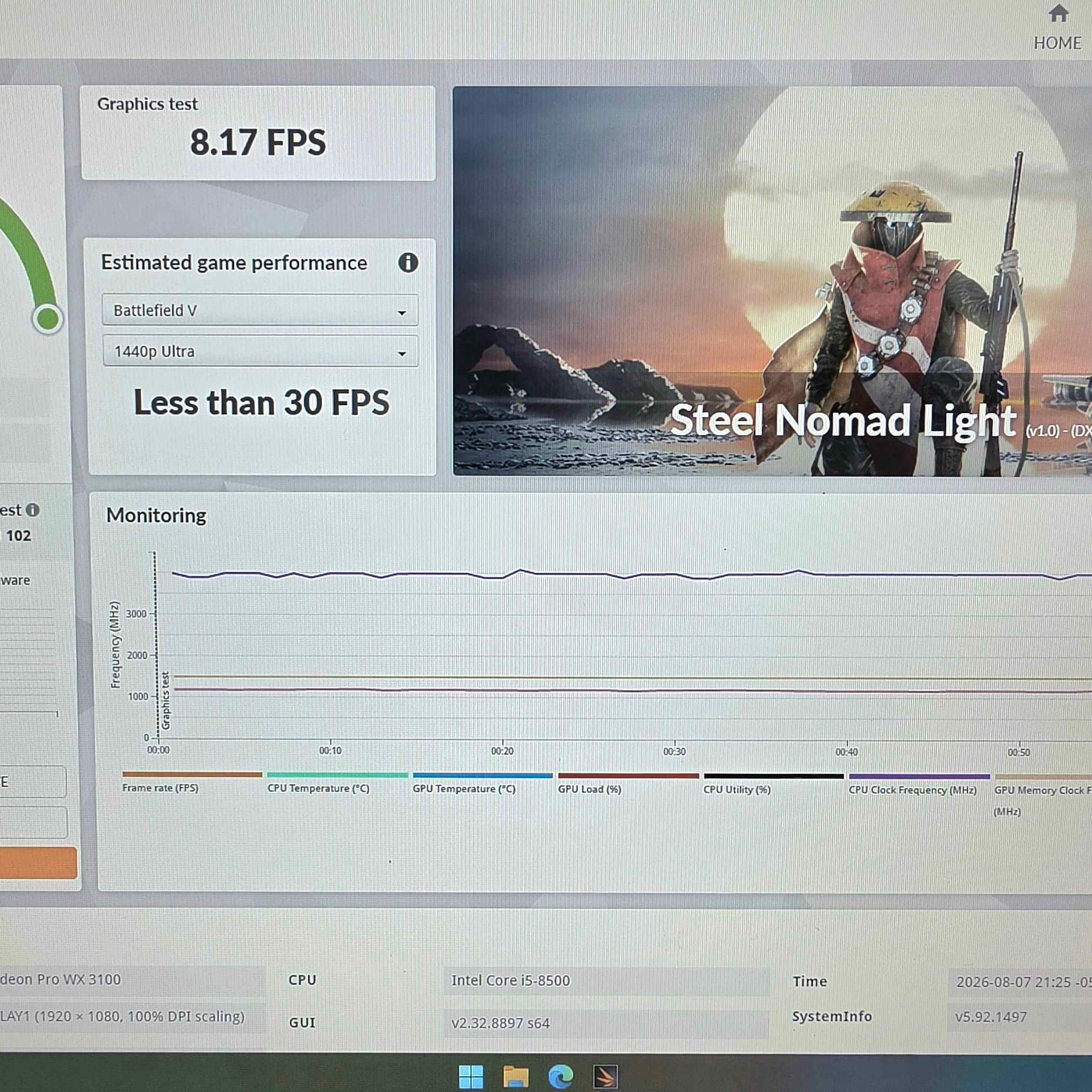Click the 00:20 mark on the monitoring timeline

[502, 751]
